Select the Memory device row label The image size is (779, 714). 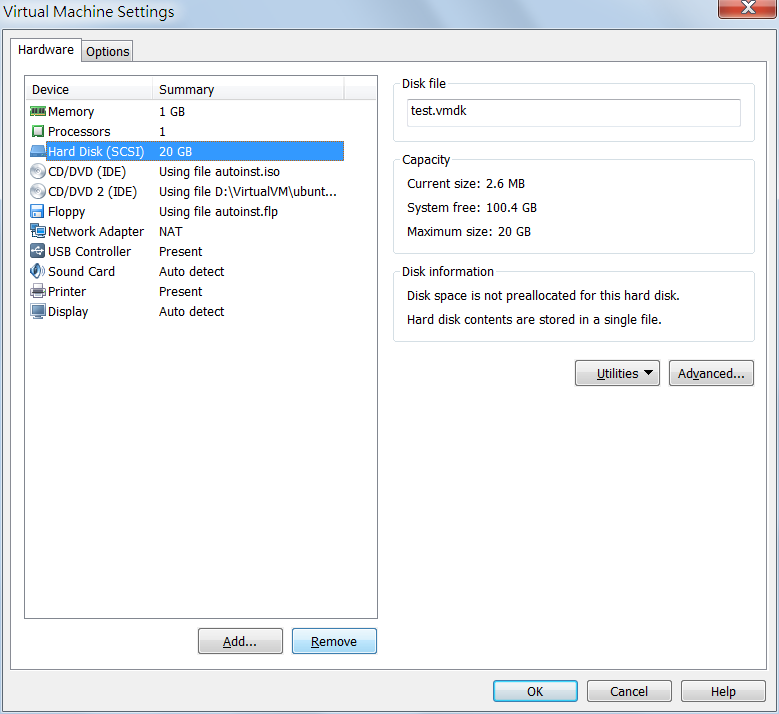click(x=71, y=112)
